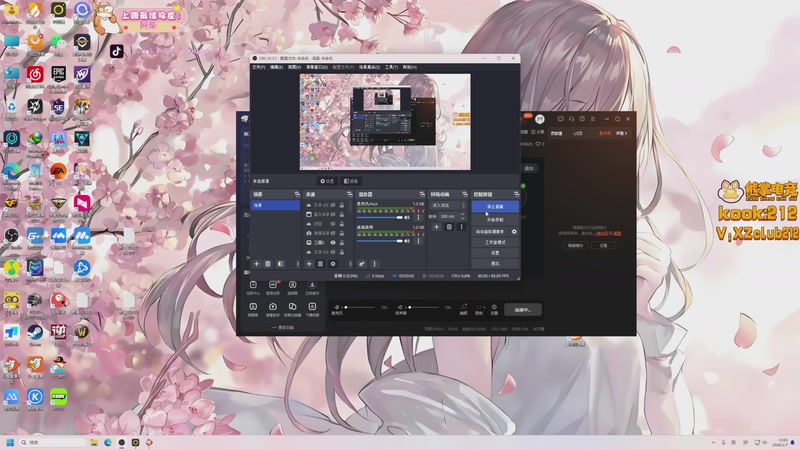The height and width of the screenshot is (450, 800).
Task: Open virtual camera settings gear icon
Action: [514, 232]
